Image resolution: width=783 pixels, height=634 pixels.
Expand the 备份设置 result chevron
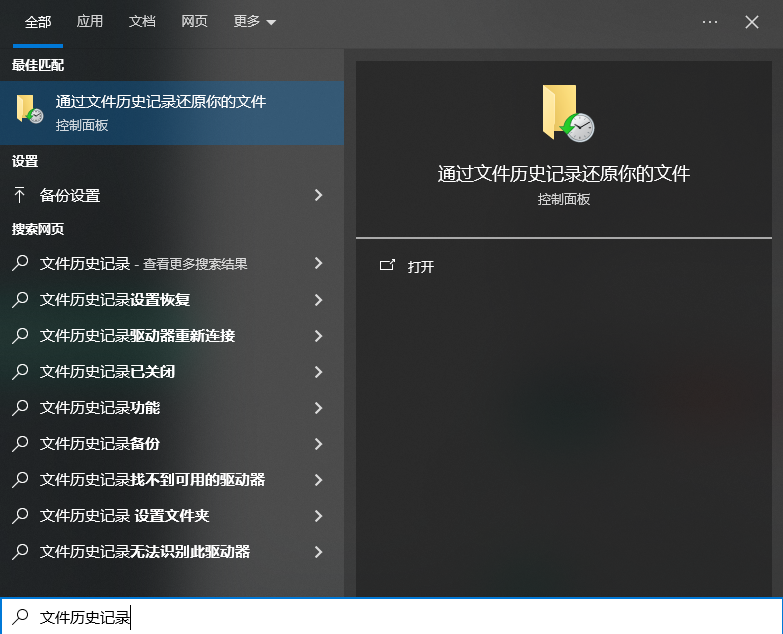(x=318, y=195)
